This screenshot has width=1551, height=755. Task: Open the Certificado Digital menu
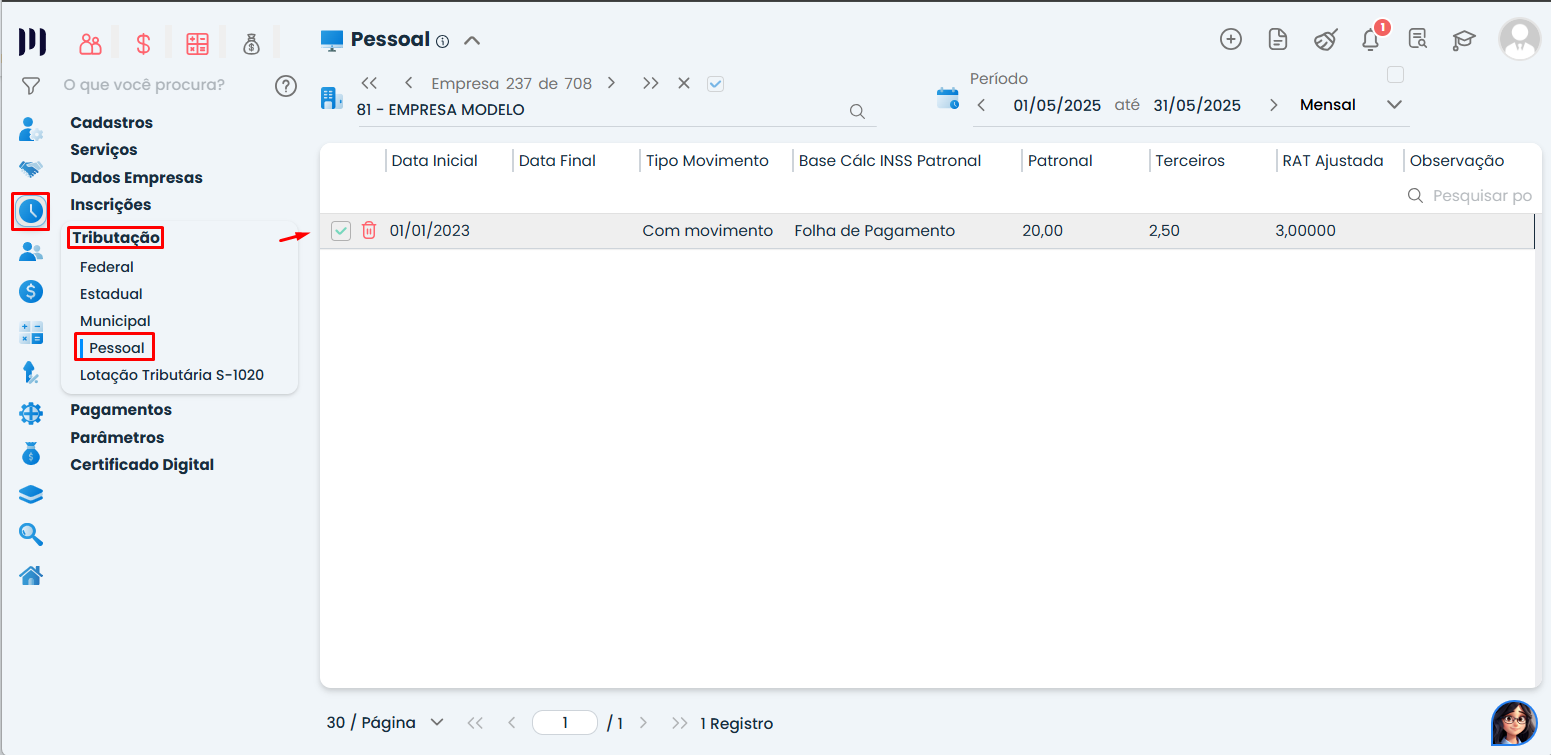(142, 465)
